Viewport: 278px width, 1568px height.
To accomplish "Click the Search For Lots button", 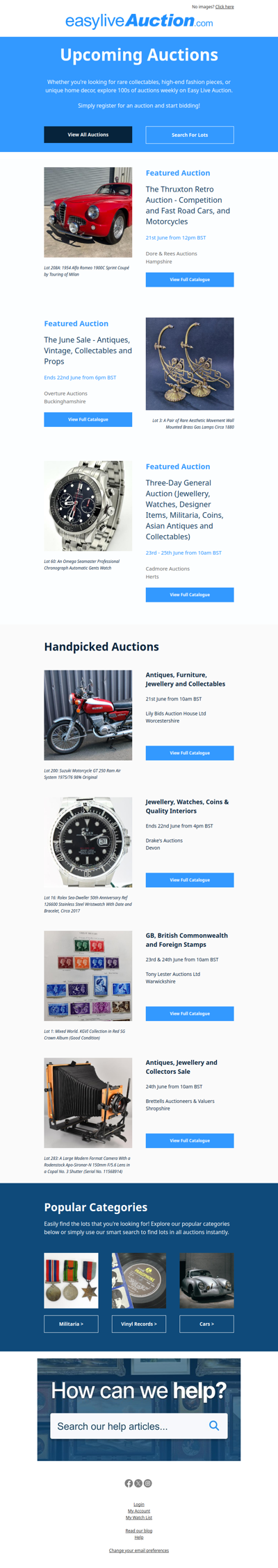I will [190, 135].
